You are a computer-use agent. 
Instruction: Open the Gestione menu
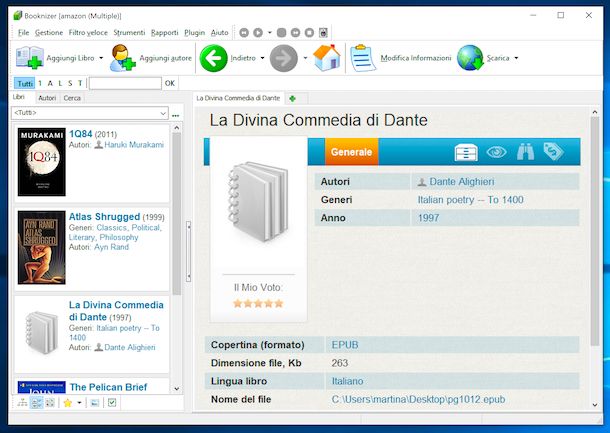click(49, 33)
